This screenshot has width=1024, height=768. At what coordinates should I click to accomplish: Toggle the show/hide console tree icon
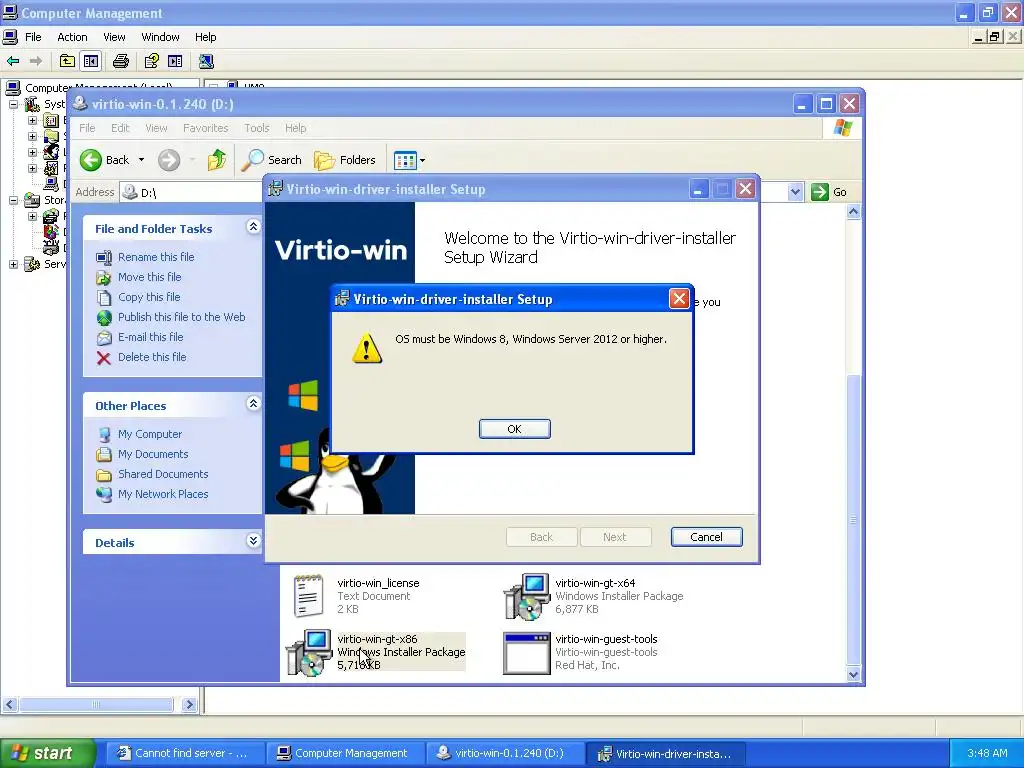coord(91,61)
